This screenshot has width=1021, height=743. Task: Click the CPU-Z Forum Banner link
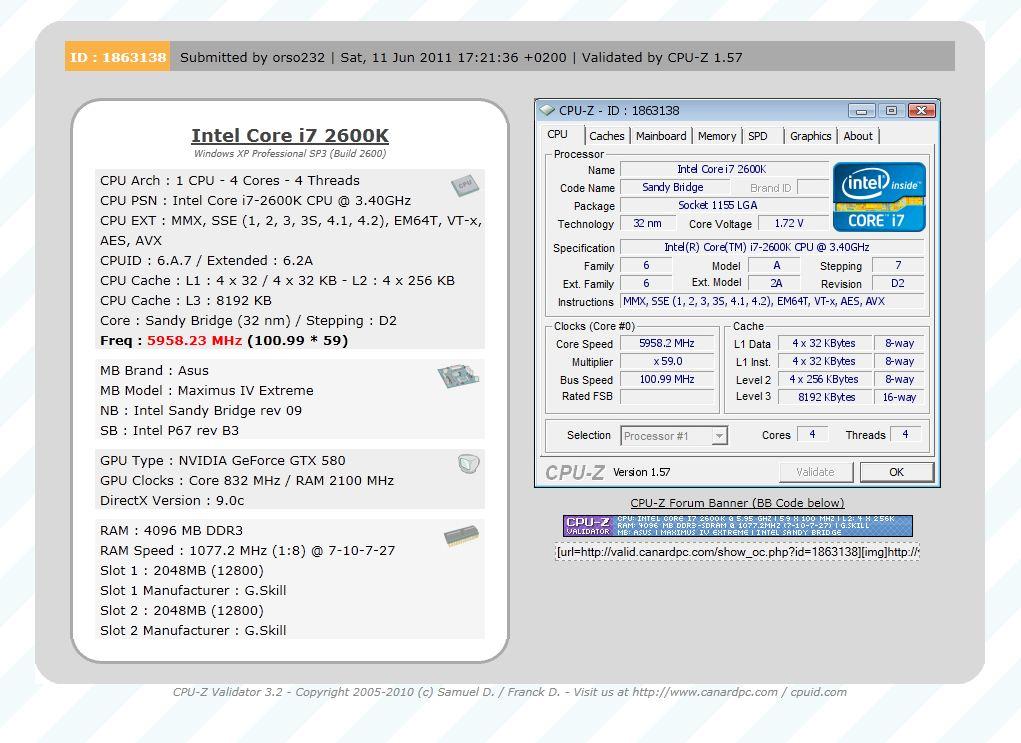click(737, 503)
